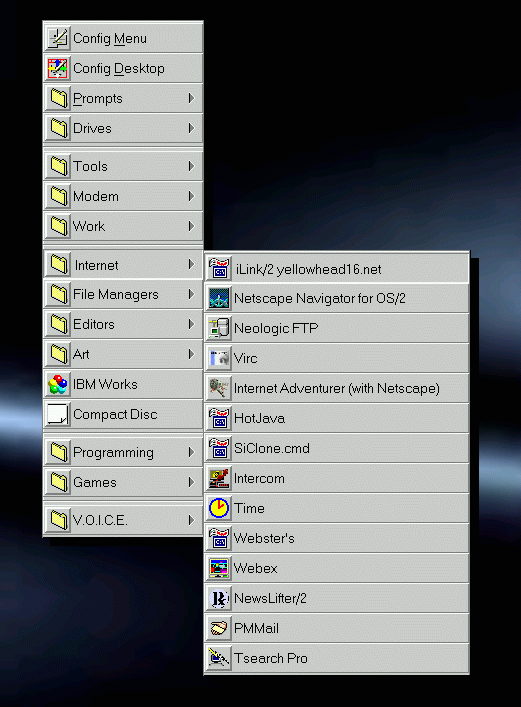Image resolution: width=521 pixels, height=707 pixels.
Task: Select the Modem menu entry
Action: (x=123, y=196)
